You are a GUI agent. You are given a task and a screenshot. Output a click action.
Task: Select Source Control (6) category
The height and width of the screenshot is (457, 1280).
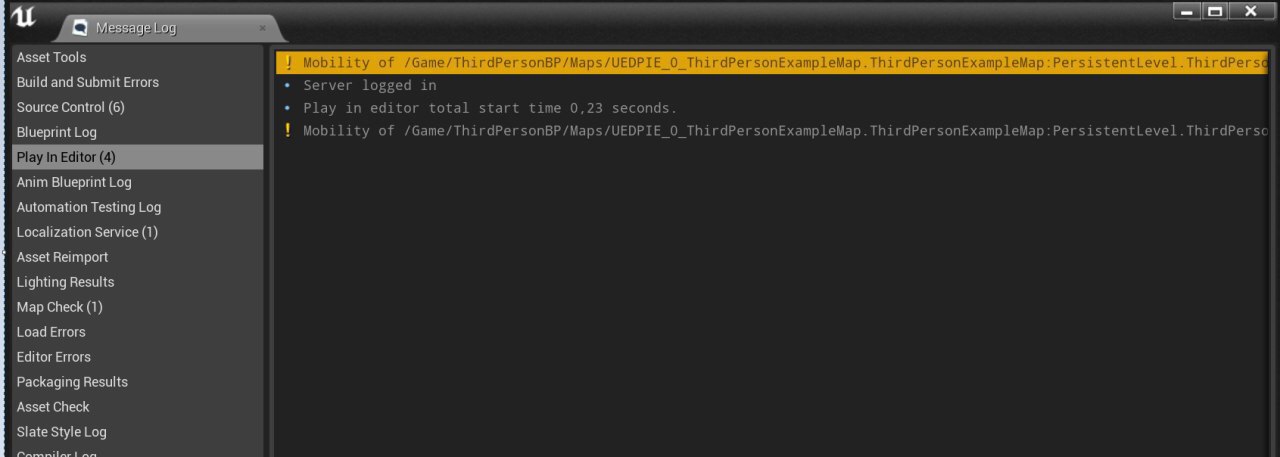coord(71,107)
